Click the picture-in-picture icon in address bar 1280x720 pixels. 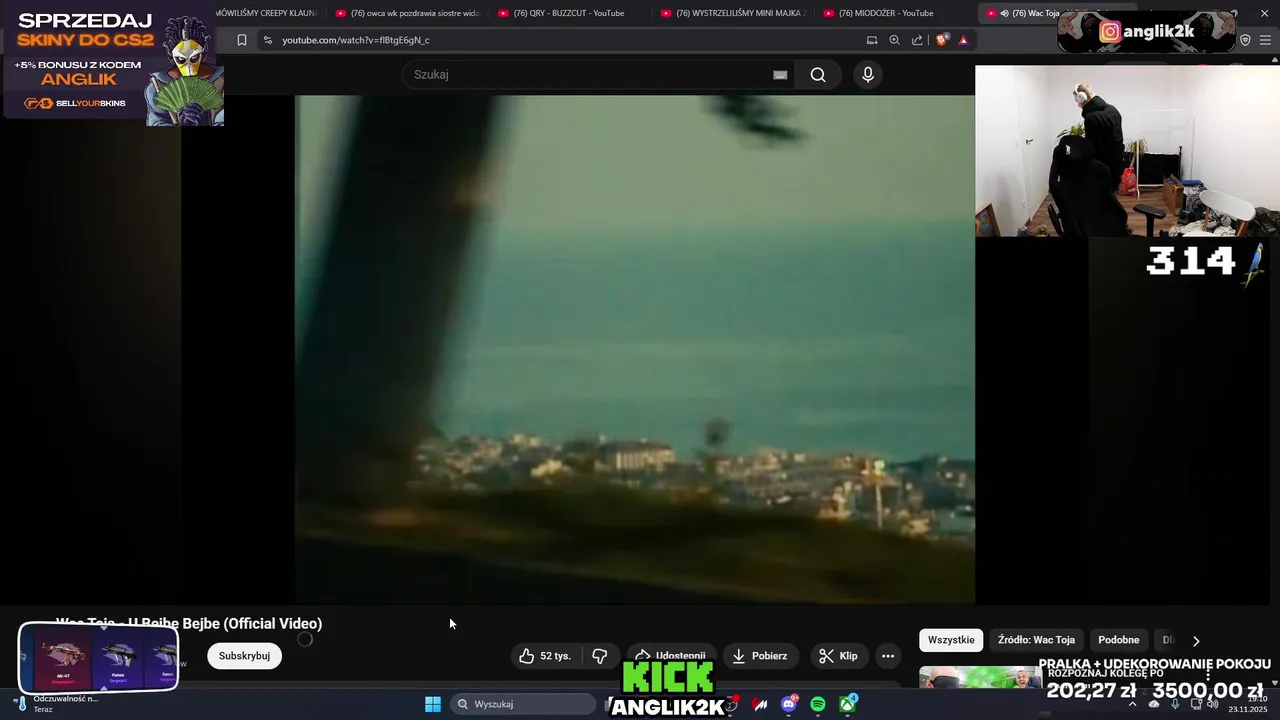coord(872,40)
